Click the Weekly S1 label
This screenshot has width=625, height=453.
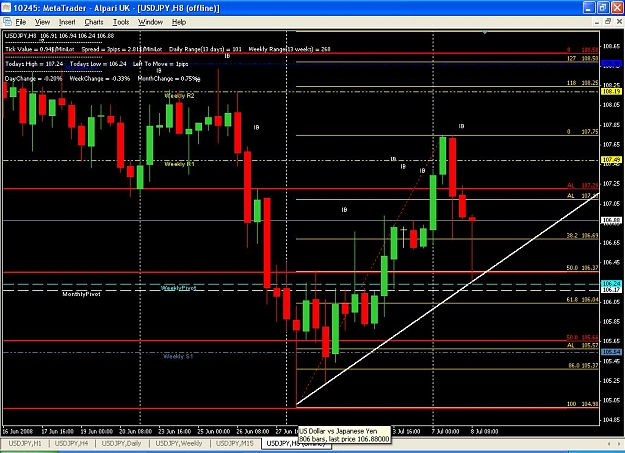178,356
